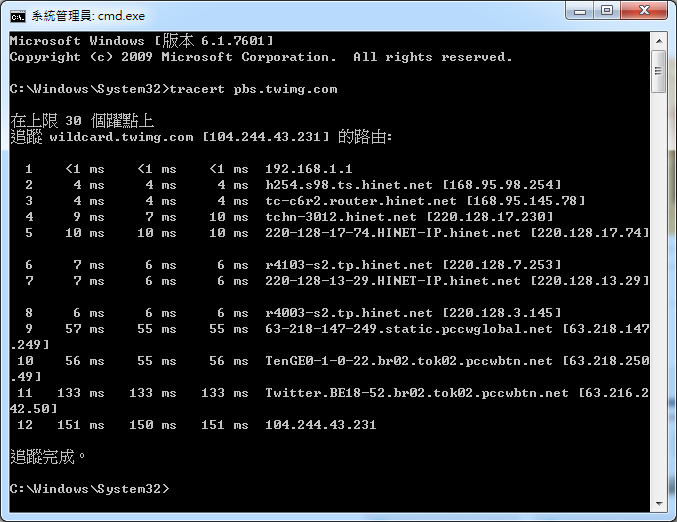Click '63-218-147-249.static.pccwglobal.net' hostname
The width and height of the screenshot is (677, 522).
click(x=409, y=329)
